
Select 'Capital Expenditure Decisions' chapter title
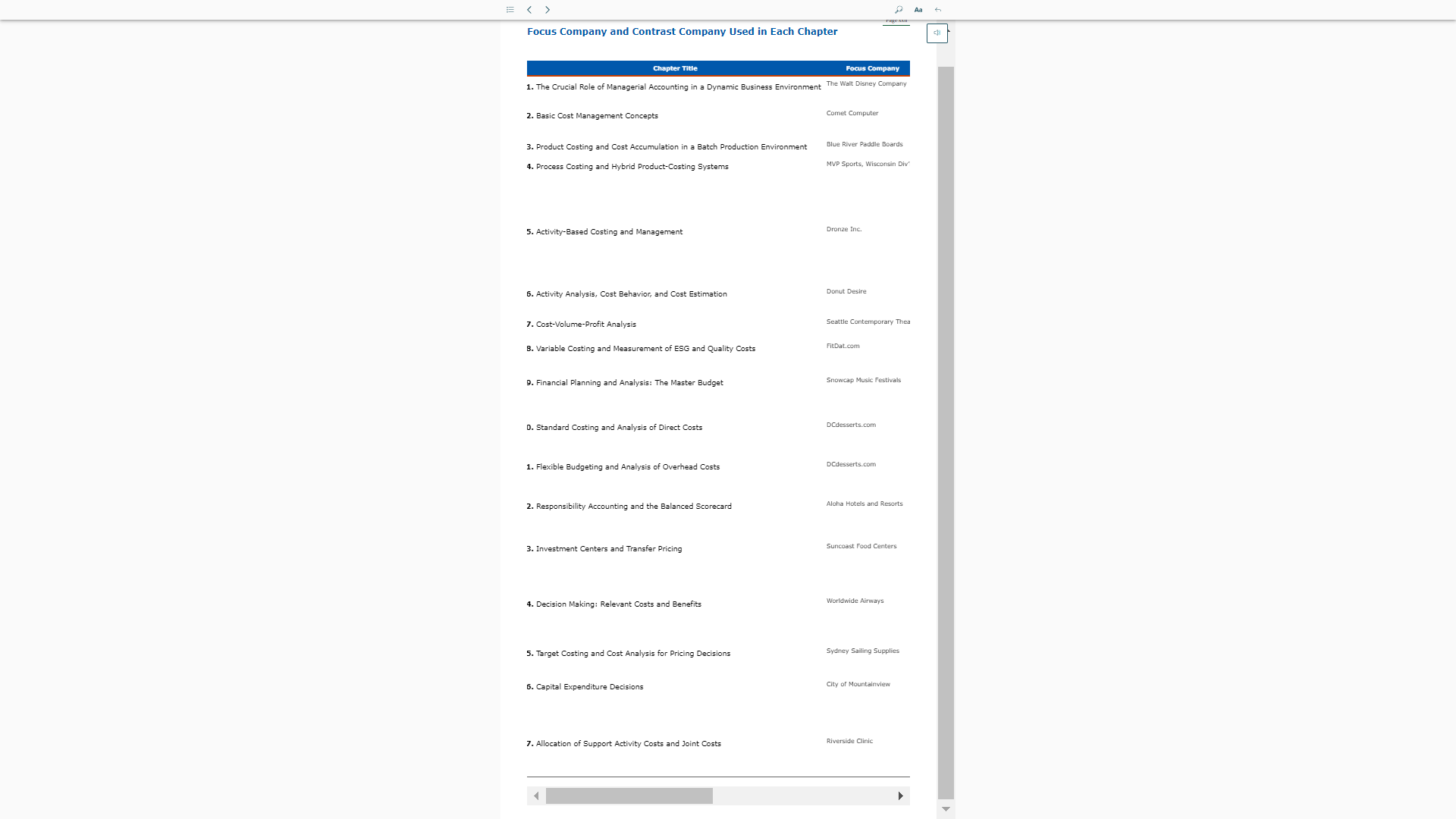[x=589, y=687]
